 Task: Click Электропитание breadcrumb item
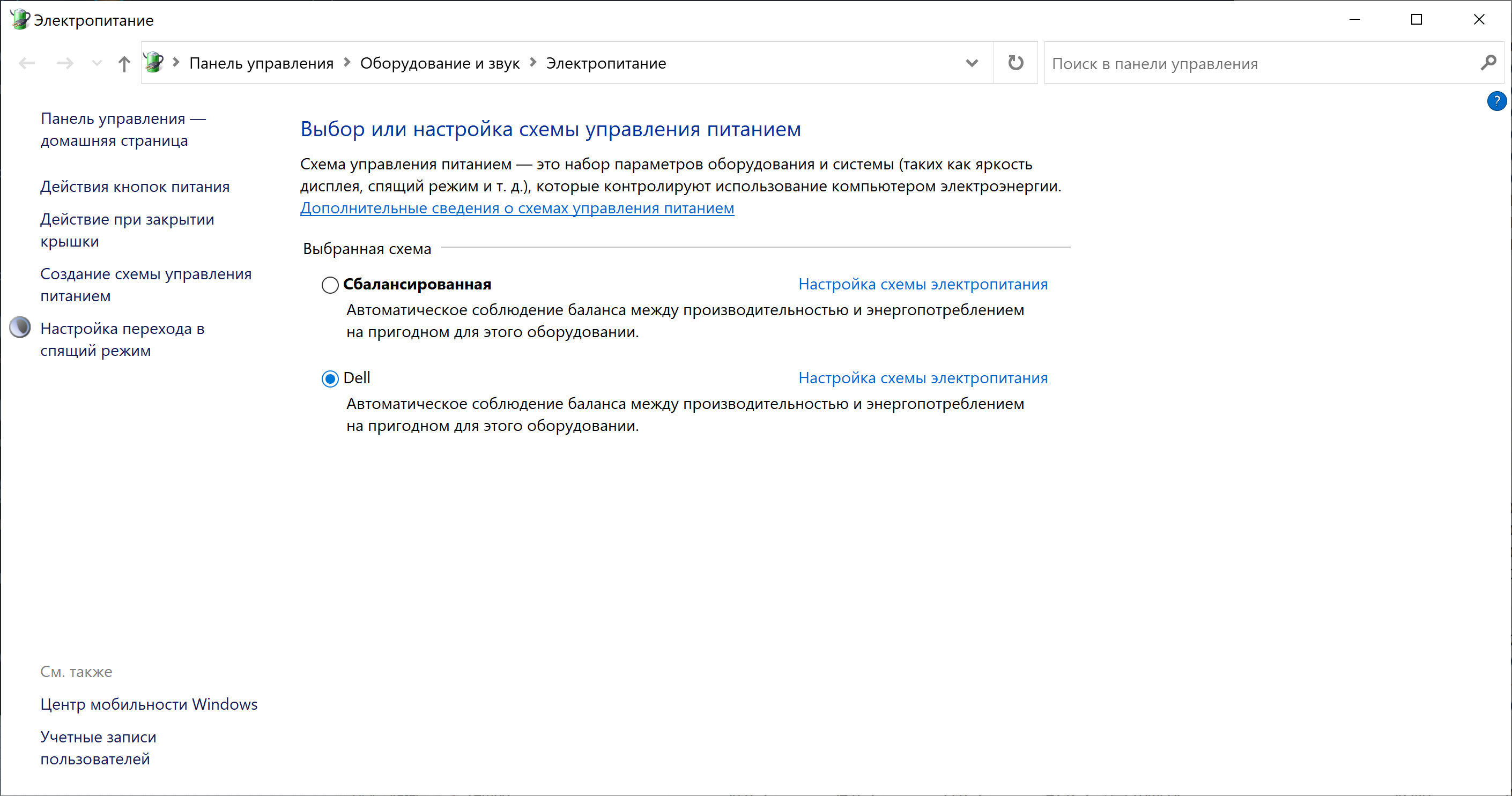(606, 63)
